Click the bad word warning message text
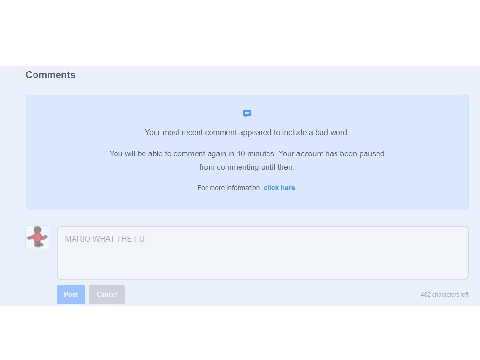This screenshot has width=480, height=360. pos(246,132)
